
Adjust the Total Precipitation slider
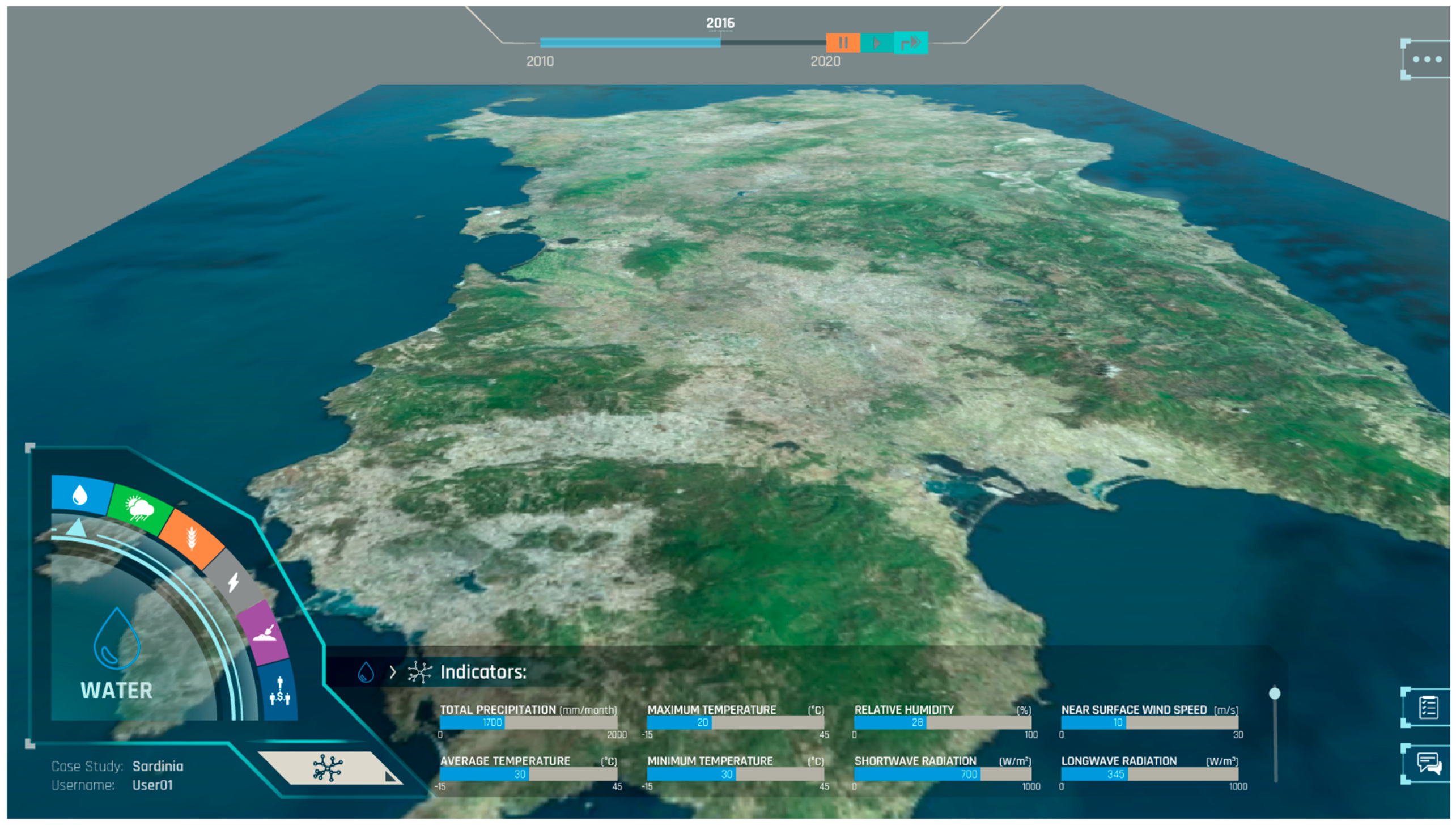coord(528,722)
